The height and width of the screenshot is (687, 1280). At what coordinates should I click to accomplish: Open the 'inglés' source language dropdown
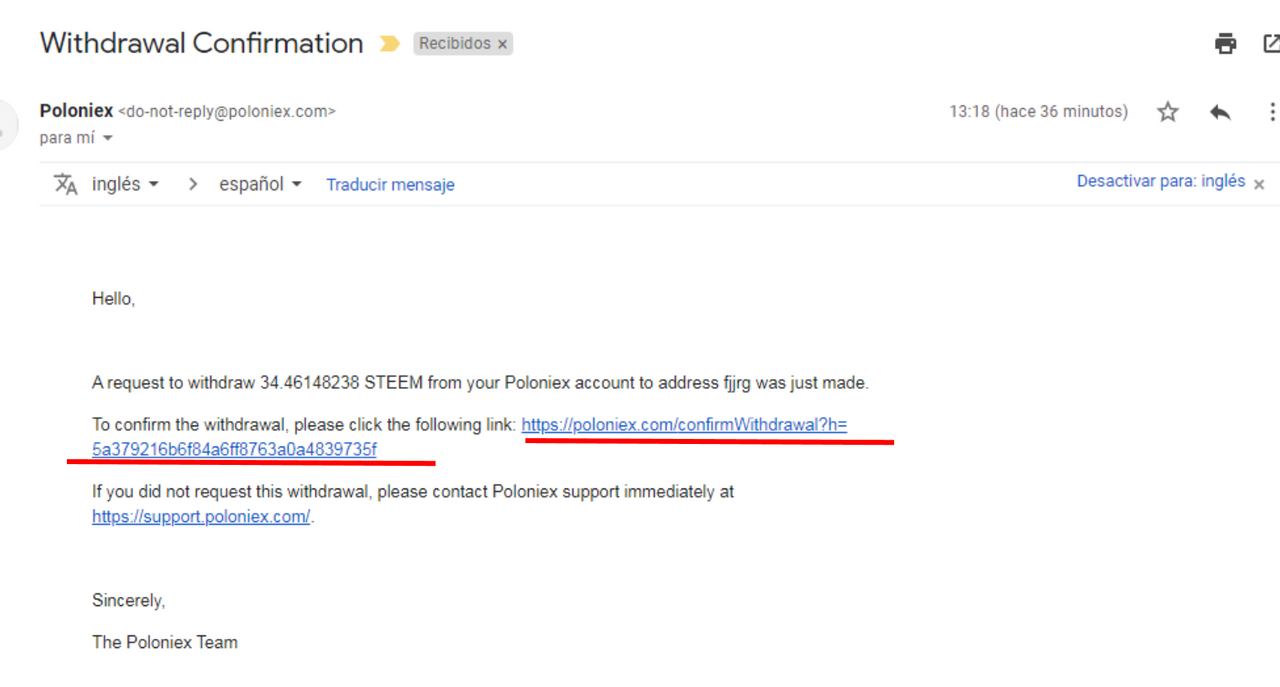click(125, 184)
